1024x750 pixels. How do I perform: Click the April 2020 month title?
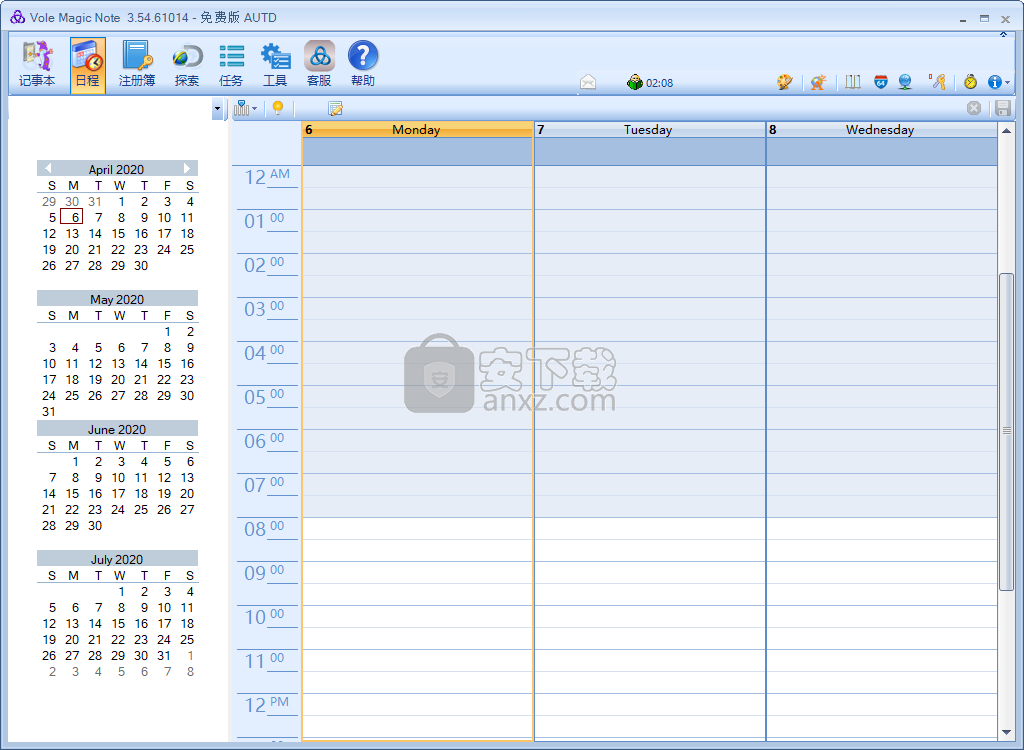pos(116,169)
